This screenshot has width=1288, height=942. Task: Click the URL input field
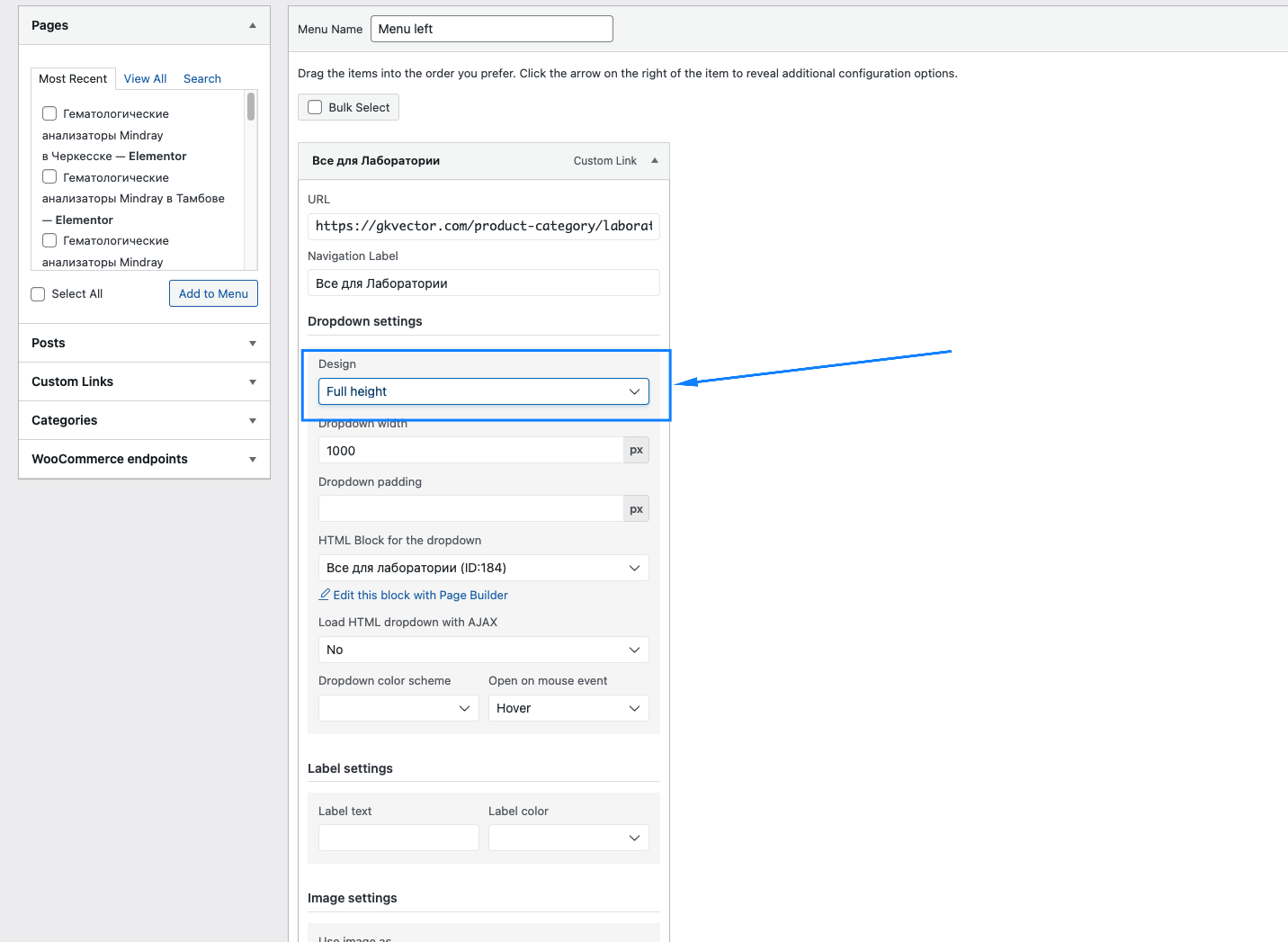pos(484,226)
